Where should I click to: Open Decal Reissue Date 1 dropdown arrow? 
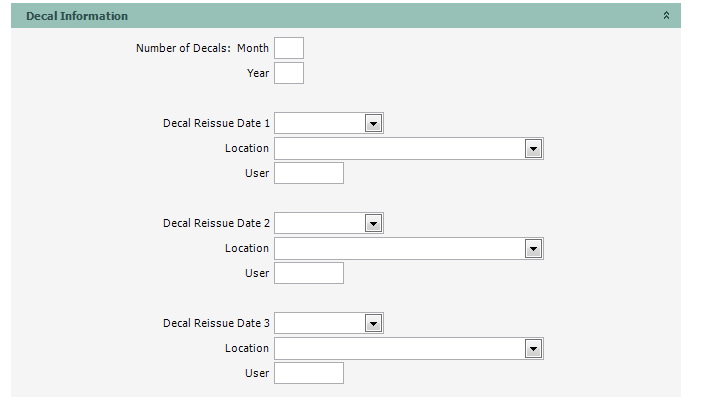[373, 123]
